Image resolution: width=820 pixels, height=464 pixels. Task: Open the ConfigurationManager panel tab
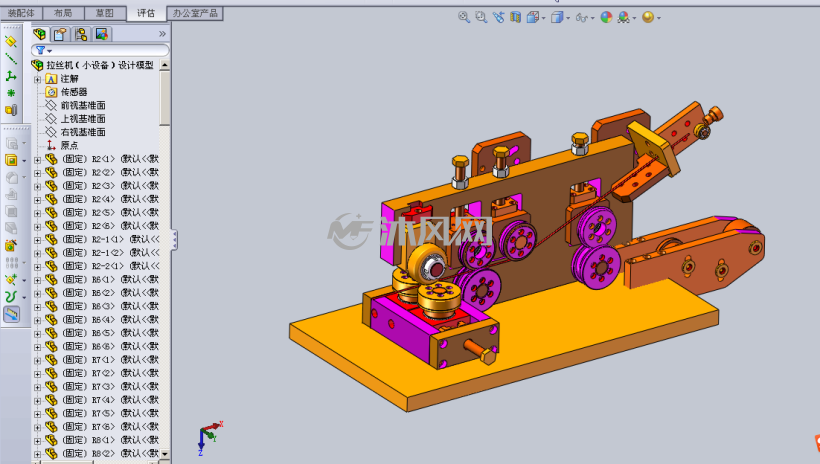(81, 35)
